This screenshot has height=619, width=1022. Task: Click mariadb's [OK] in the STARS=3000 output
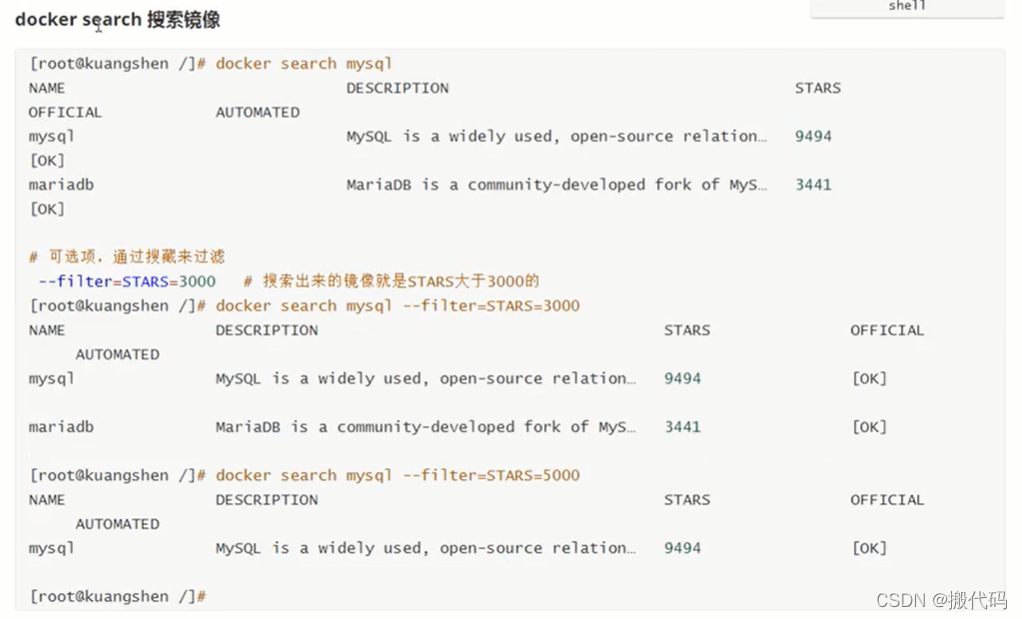coord(869,427)
